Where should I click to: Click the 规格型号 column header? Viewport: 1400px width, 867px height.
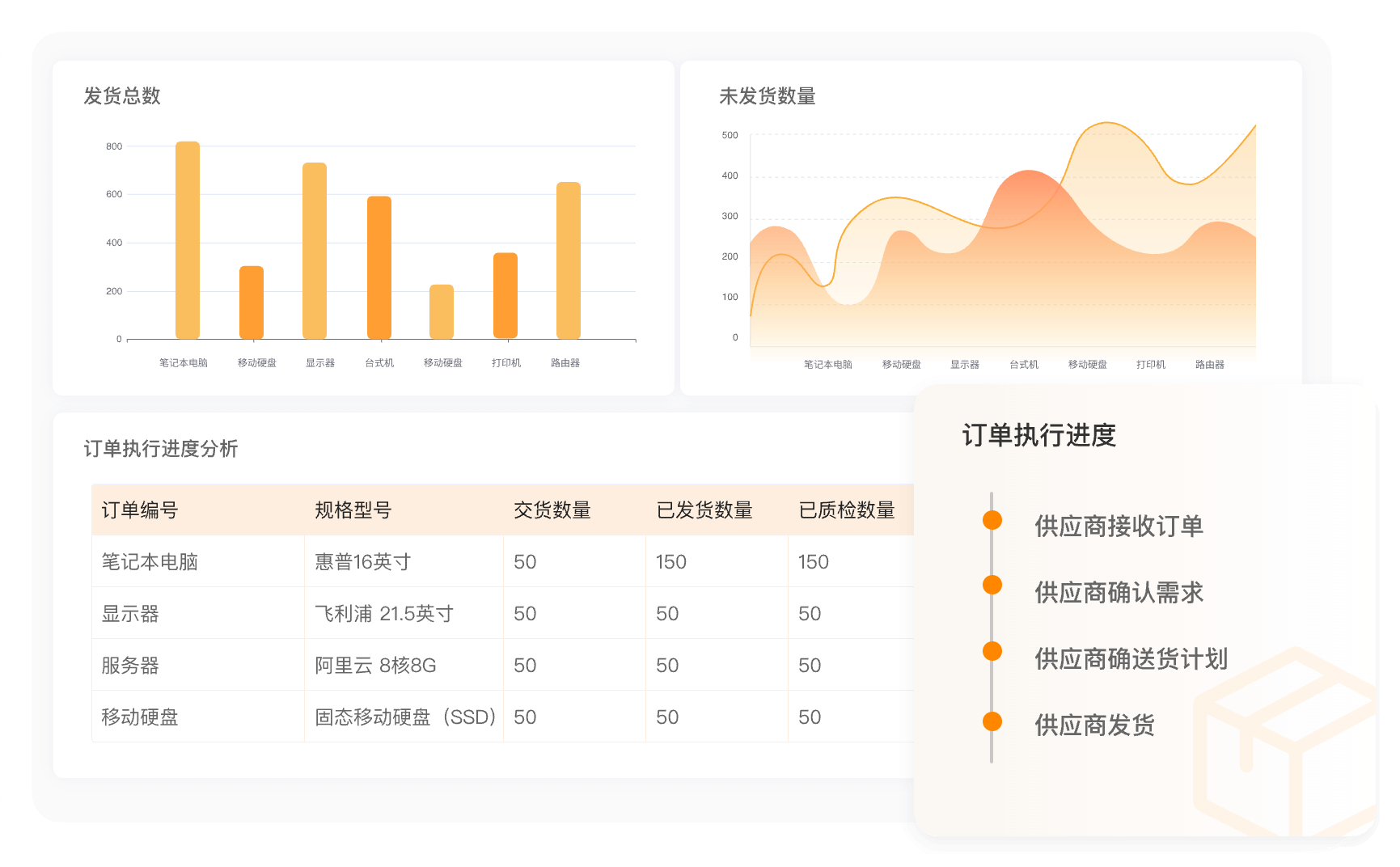click(x=353, y=510)
